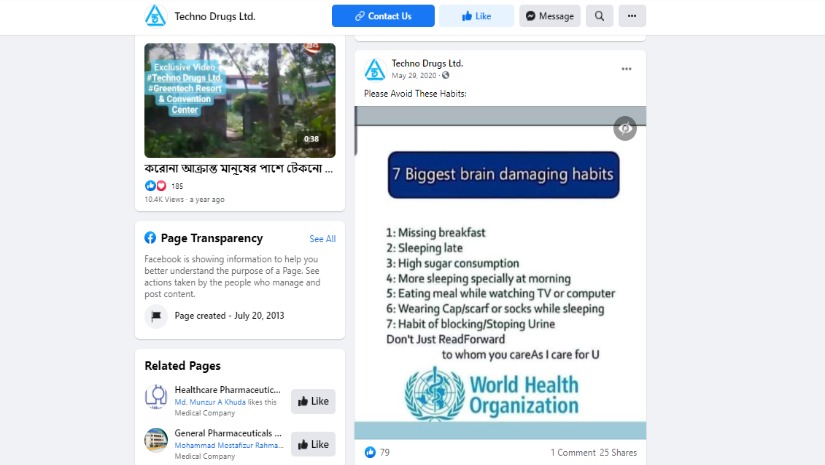Open Healthcare Pharmaceutic... related page
The image size is (825, 465).
coord(227,390)
